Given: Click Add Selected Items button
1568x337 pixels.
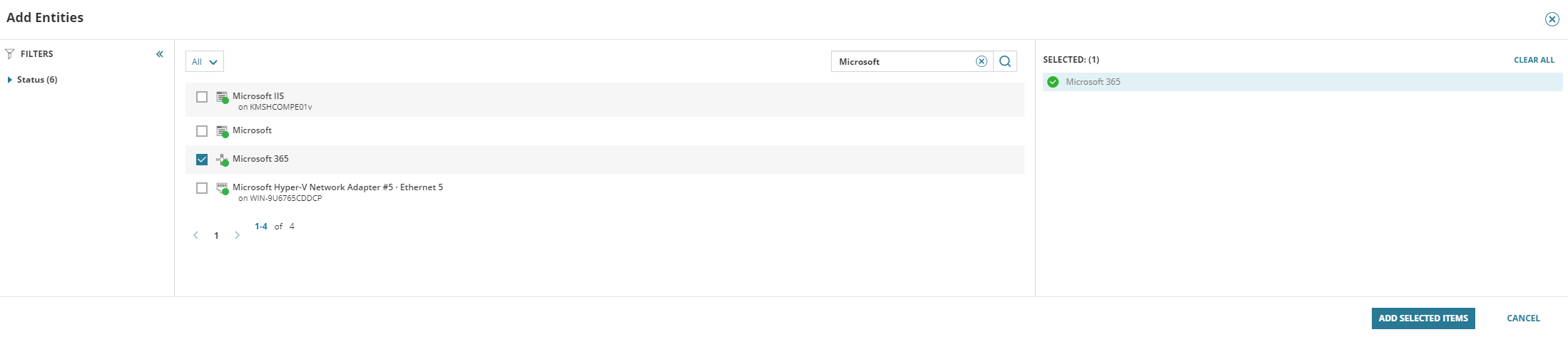Looking at the screenshot, I should [x=1423, y=318].
